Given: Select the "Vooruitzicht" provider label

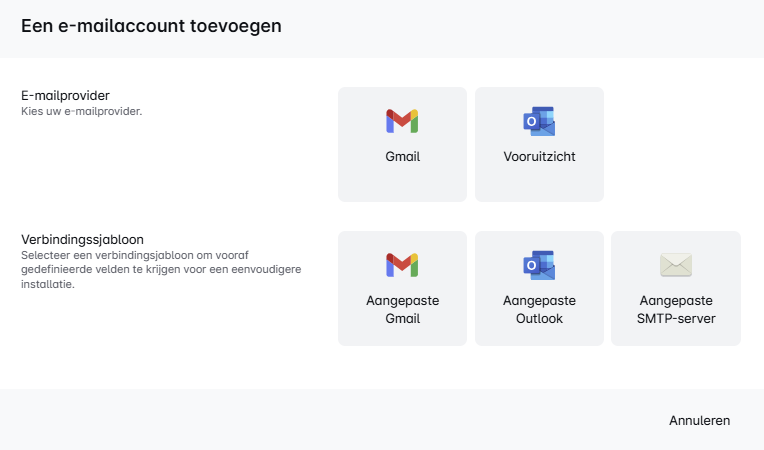Looking at the screenshot, I should coord(539,157).
